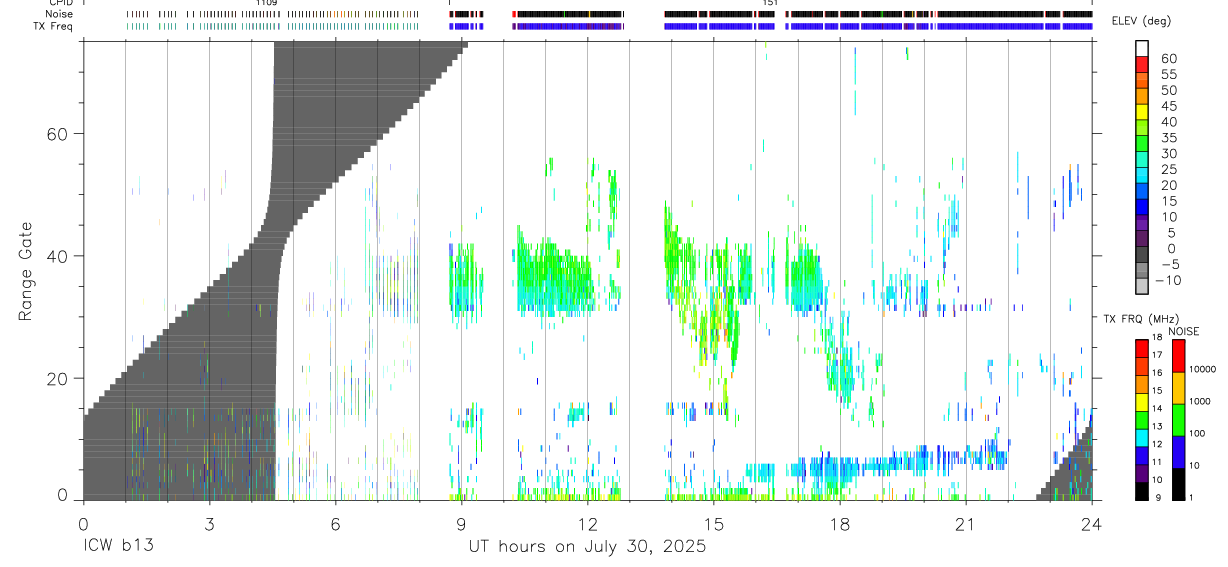Screen dimensions: 1228x567
Task: Click the 'CPID' row label
Action: coord(59,3)
